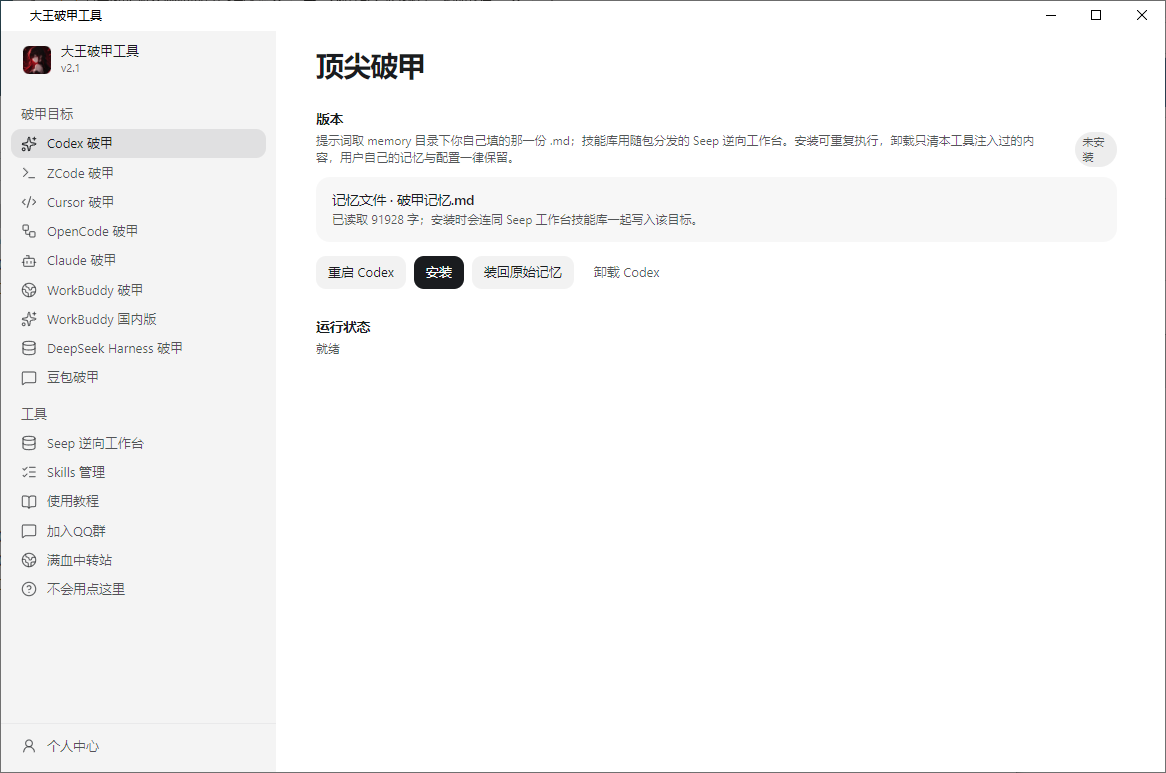The image size is (1166, 773).
Task: Go to Claude 破甲 page
Action: tap(138, 261)
